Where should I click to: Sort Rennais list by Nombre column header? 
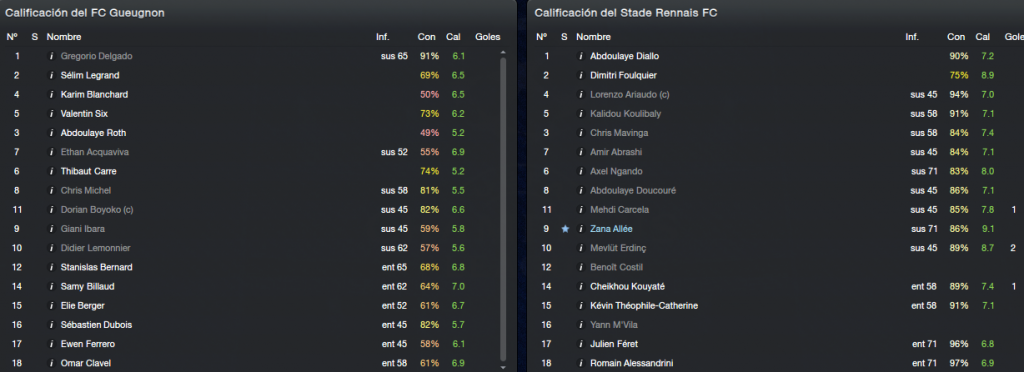coord(593,37)
